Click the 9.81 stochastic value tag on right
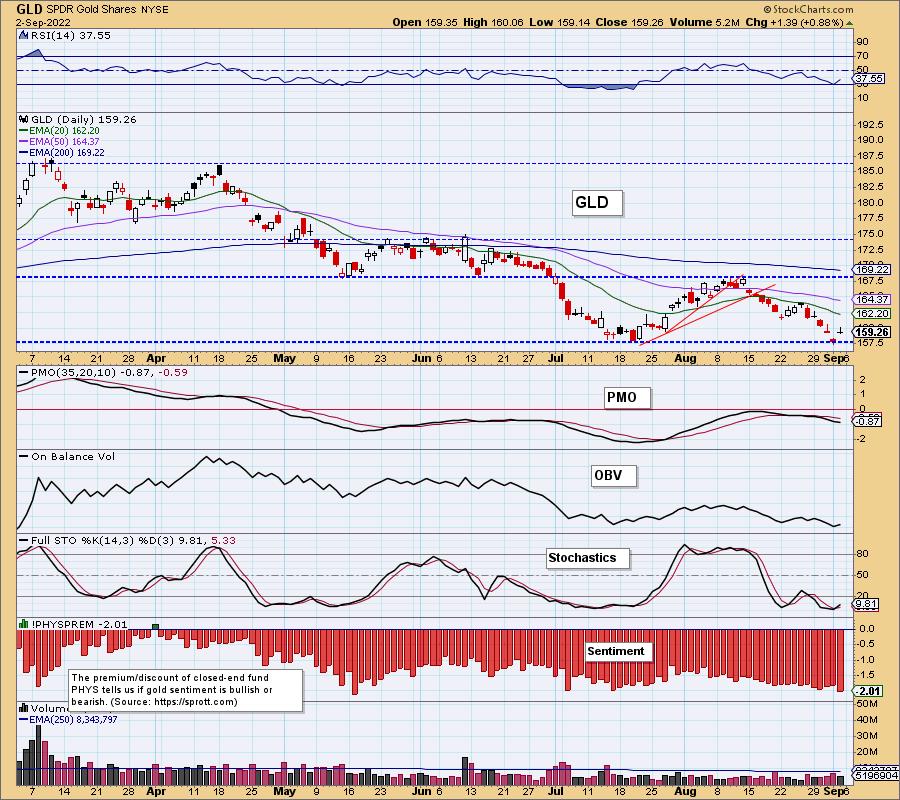The image size is (900, 800). tap(866, 604)
